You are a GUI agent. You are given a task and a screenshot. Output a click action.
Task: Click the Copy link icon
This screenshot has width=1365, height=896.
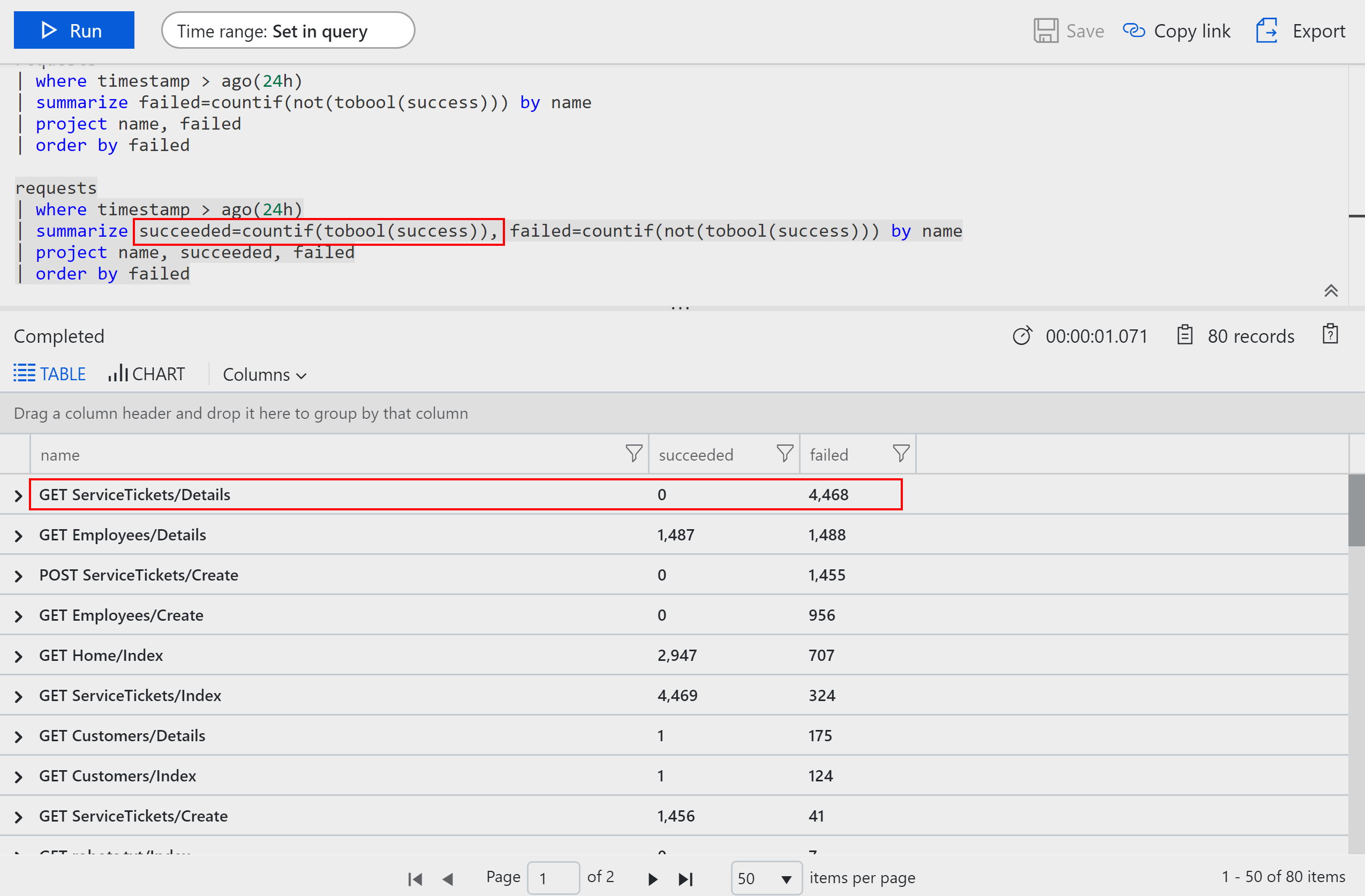(1135, 30)
